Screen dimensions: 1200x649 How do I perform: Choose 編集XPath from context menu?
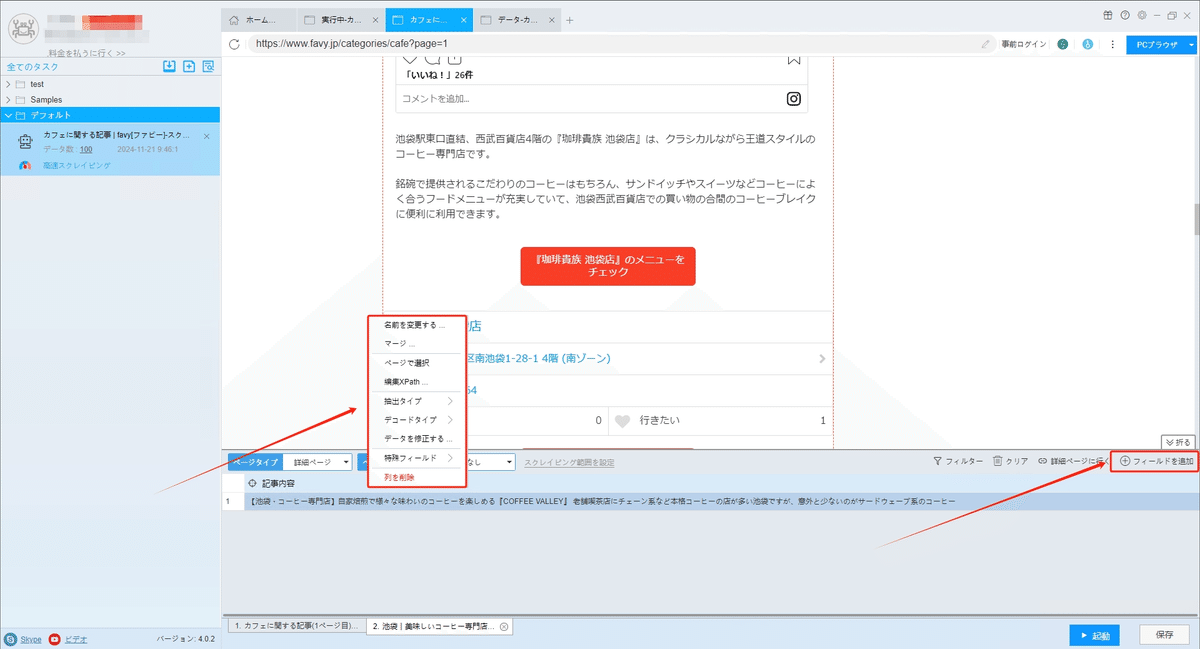(405, 382)
